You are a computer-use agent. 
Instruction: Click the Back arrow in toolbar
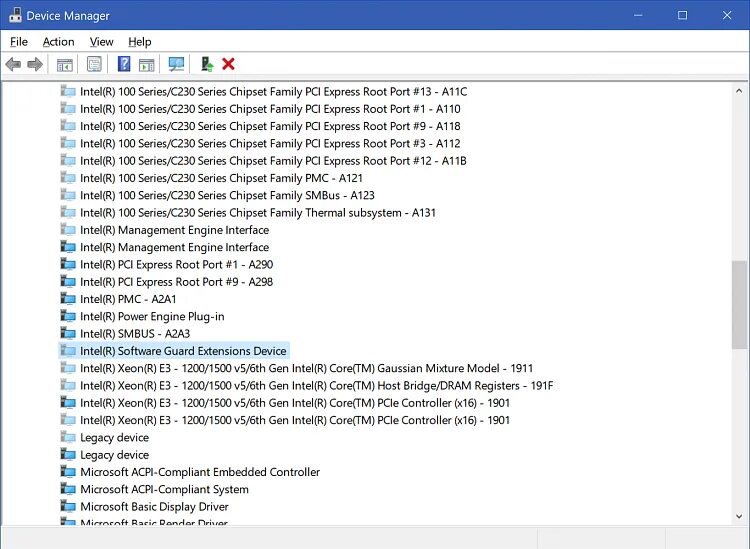click(x=13, y=64)
